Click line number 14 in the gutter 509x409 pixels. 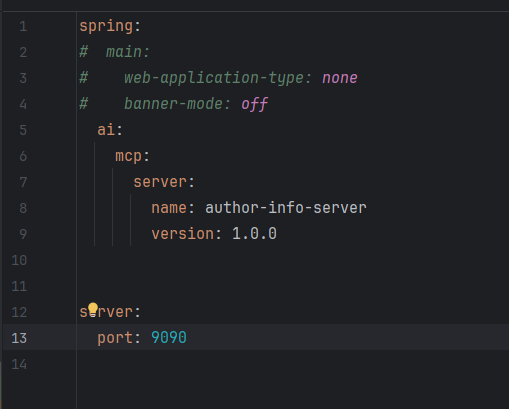click(x=19, y=364)
